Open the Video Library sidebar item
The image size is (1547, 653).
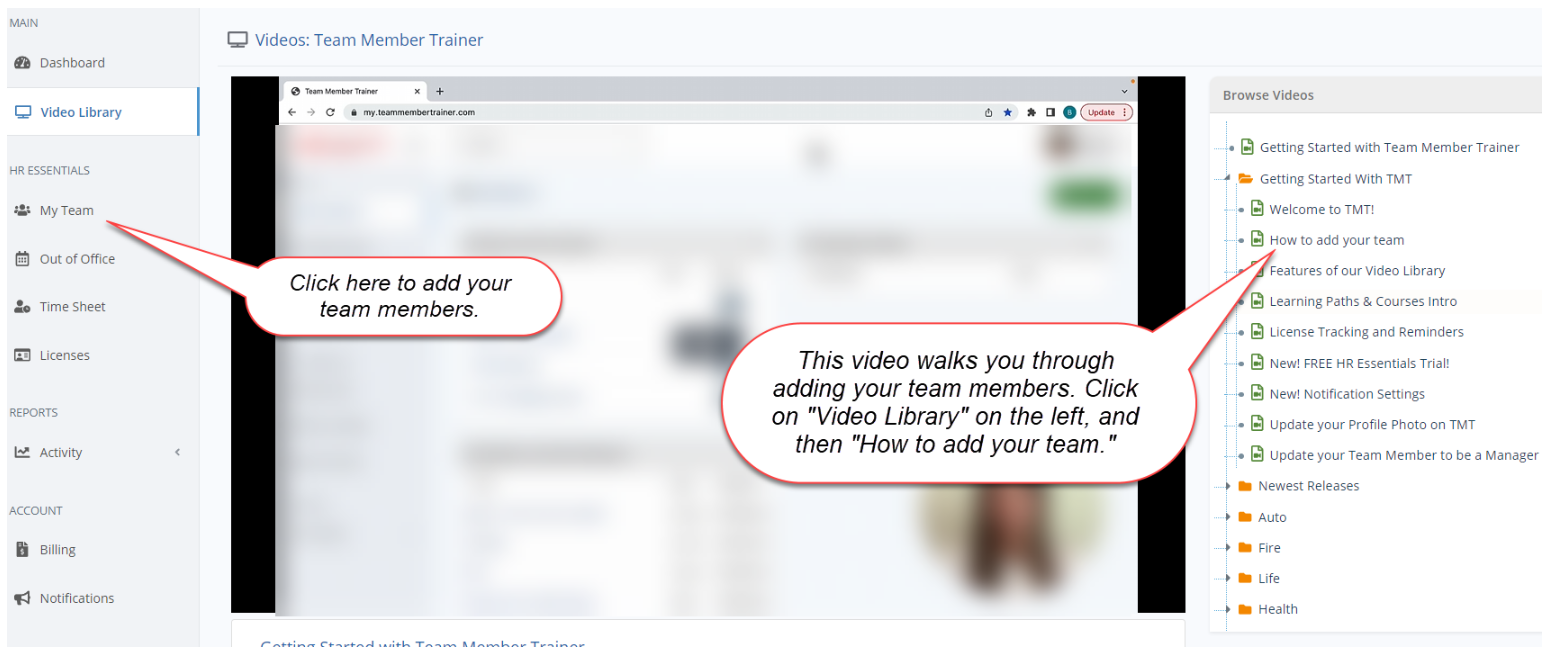pyautogui.click(x=80, y=112)
